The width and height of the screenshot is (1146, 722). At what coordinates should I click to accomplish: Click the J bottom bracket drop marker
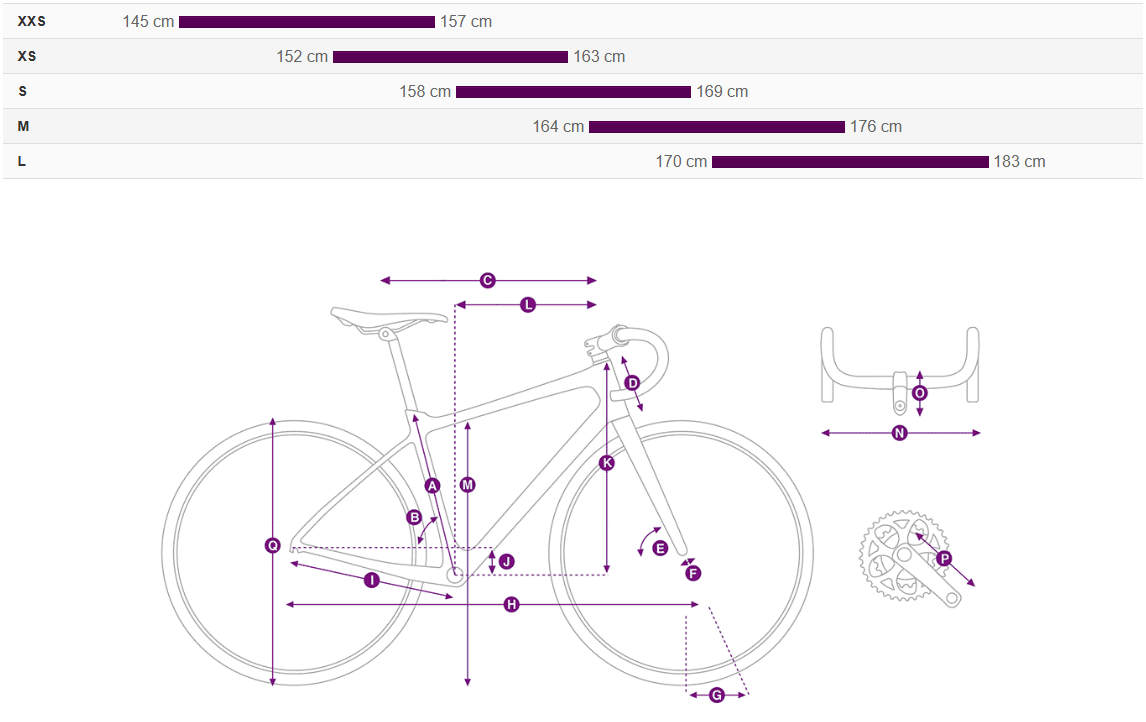pyautogui.click(x=506, y=562)
